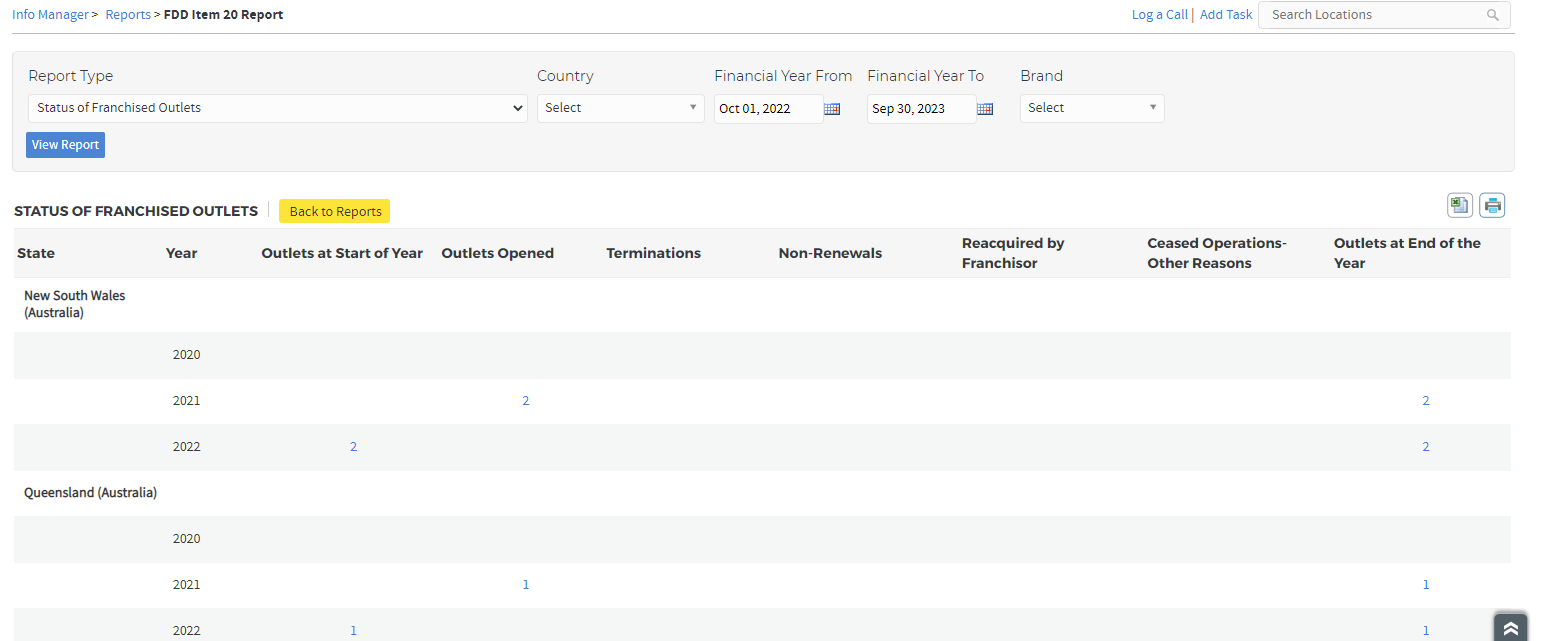The height and width of the screenshot is (641, 1543).
Task: Open New South Wales 2021 Outlets Opened value
Action: coord(526,401)
